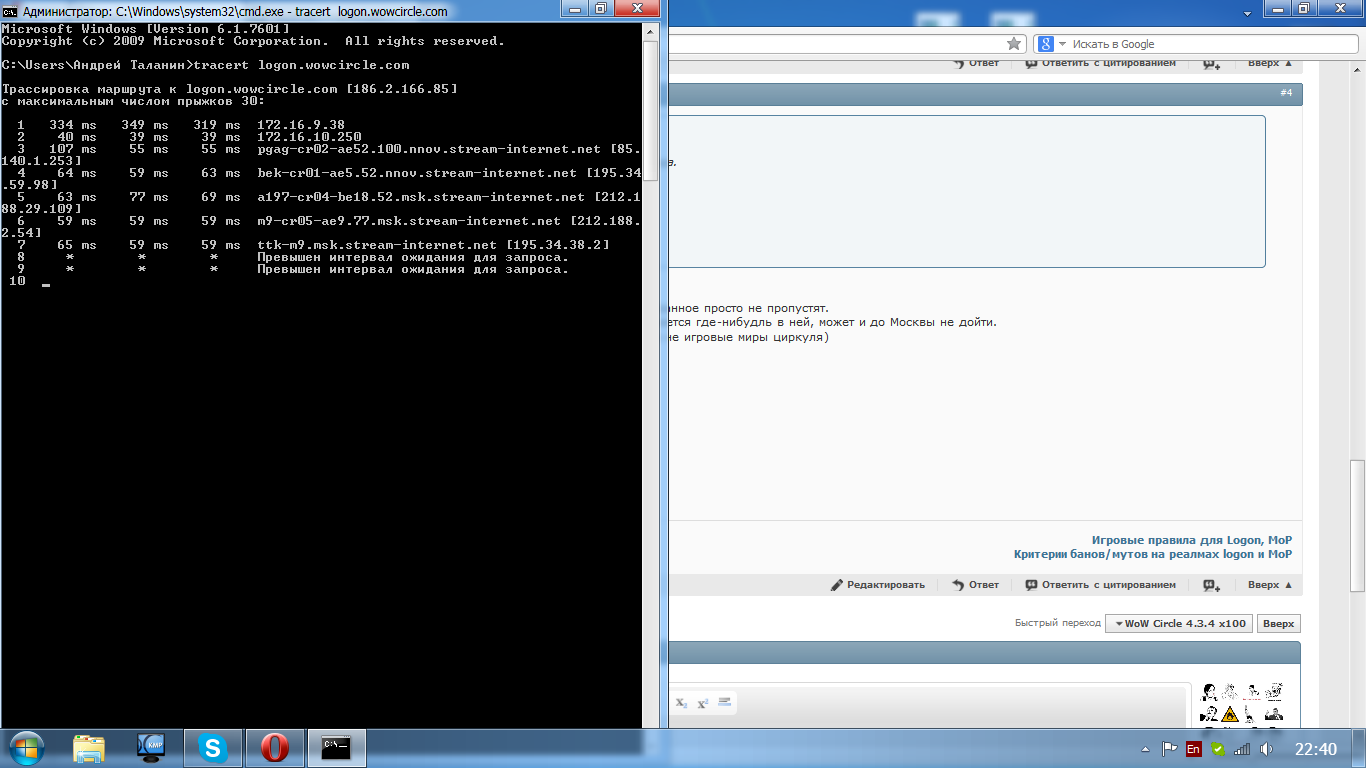Click 'Редактировать' to edit the post
The width and height of the screenshot is (1366, 768).
(878, 585)
